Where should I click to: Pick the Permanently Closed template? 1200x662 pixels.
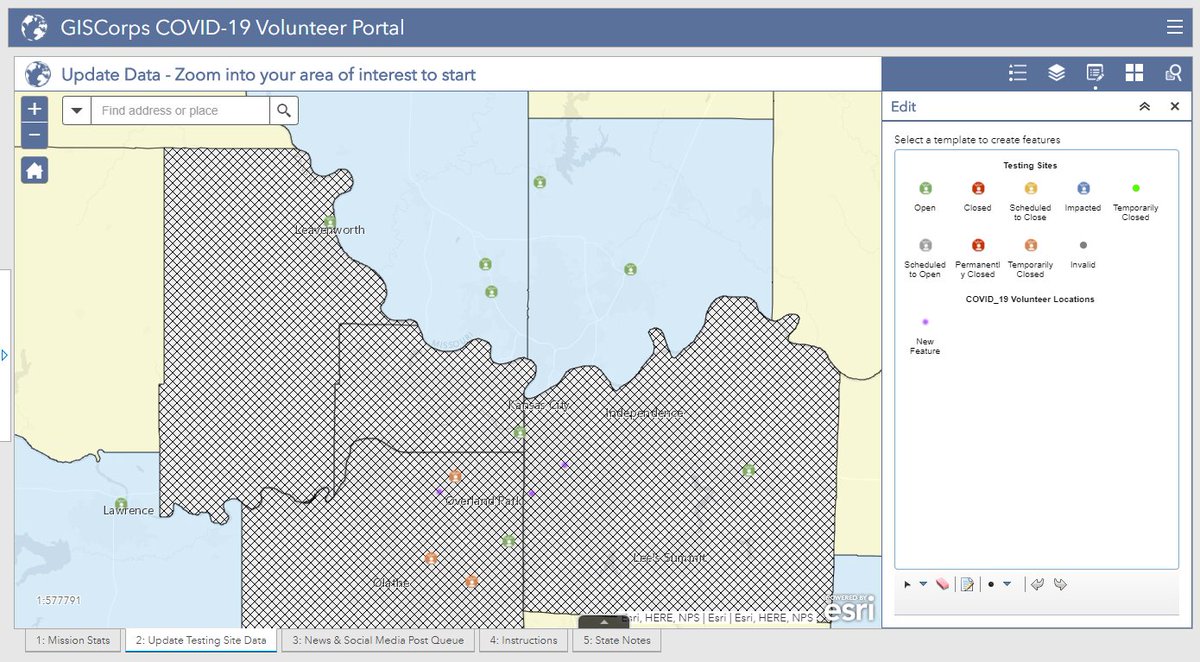coord(978,257)
